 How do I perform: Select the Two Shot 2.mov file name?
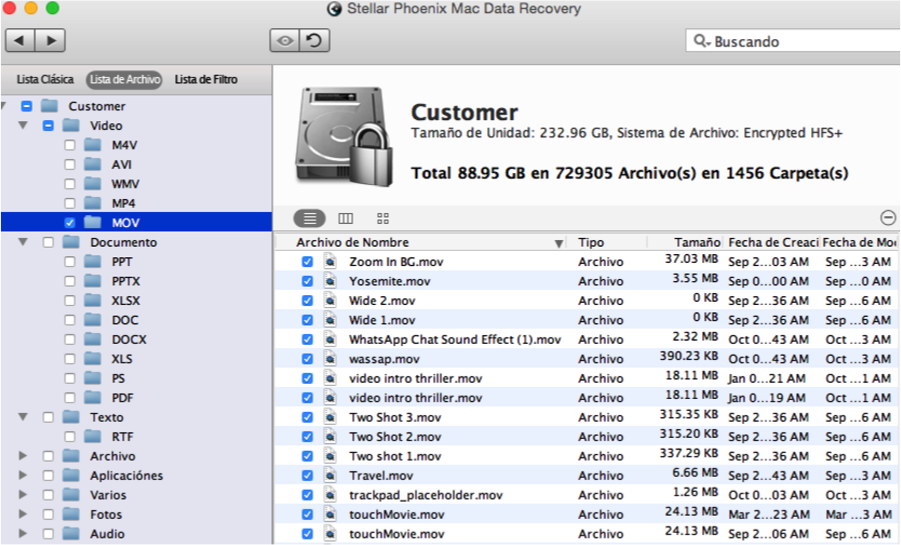tap(395, 437)
